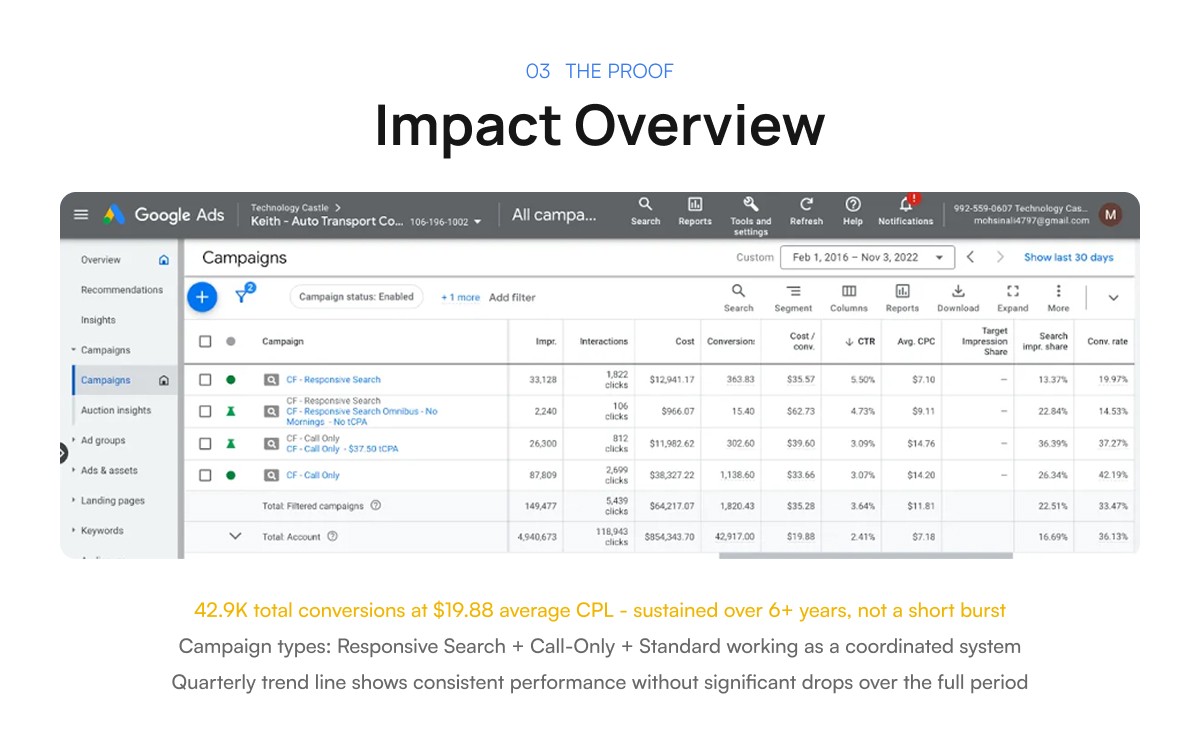Check the CF - Responsive Search row checkbox
Screen dimensions: 1200x751
point(205,380)
